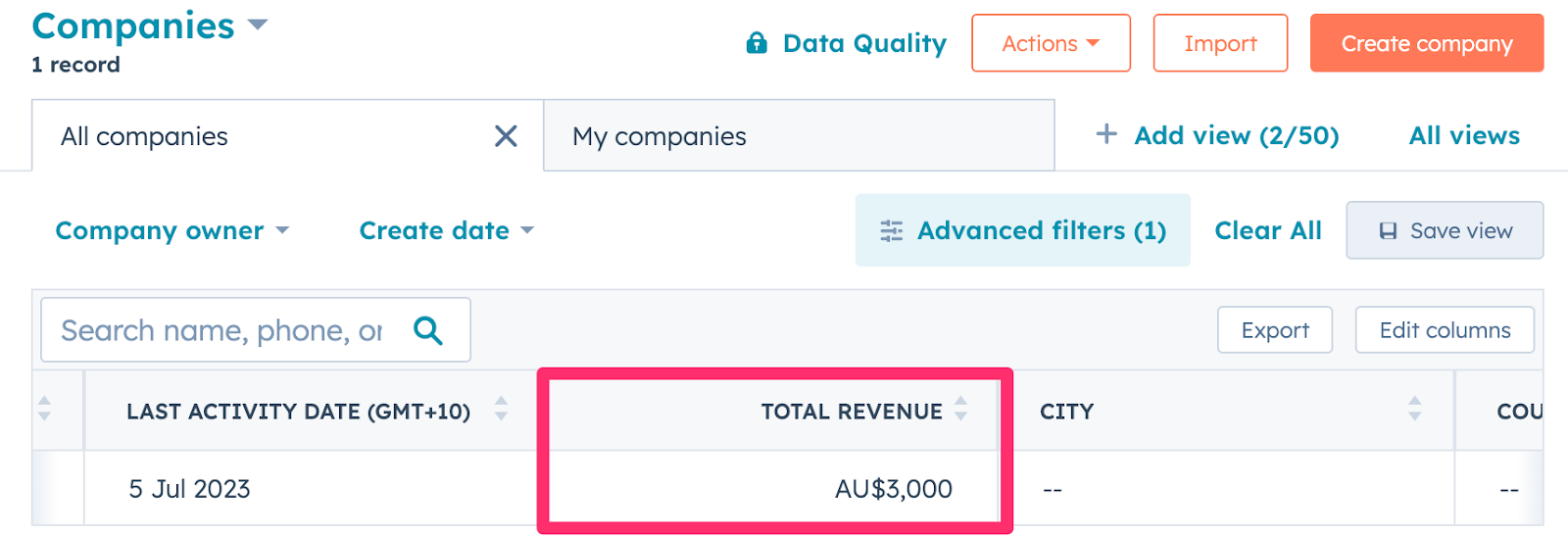Click the Advanced filters sliders icon
This screenshot has height=537, width=1568.
891,231
